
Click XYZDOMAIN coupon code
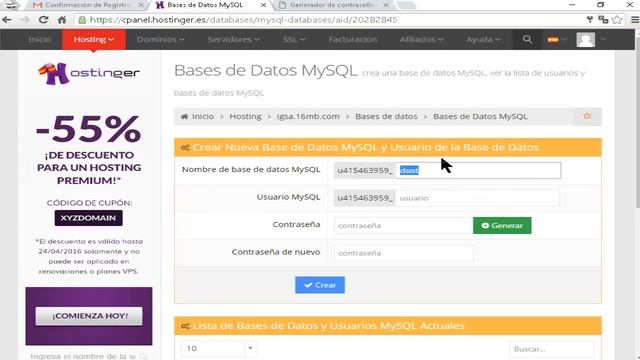89,218
